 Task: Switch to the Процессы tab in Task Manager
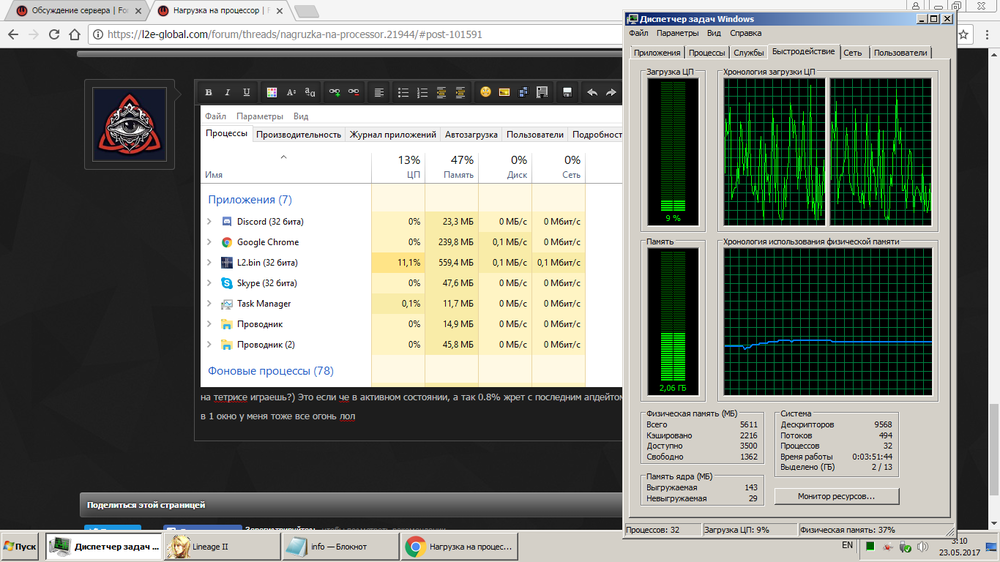[x=707, y=52]
